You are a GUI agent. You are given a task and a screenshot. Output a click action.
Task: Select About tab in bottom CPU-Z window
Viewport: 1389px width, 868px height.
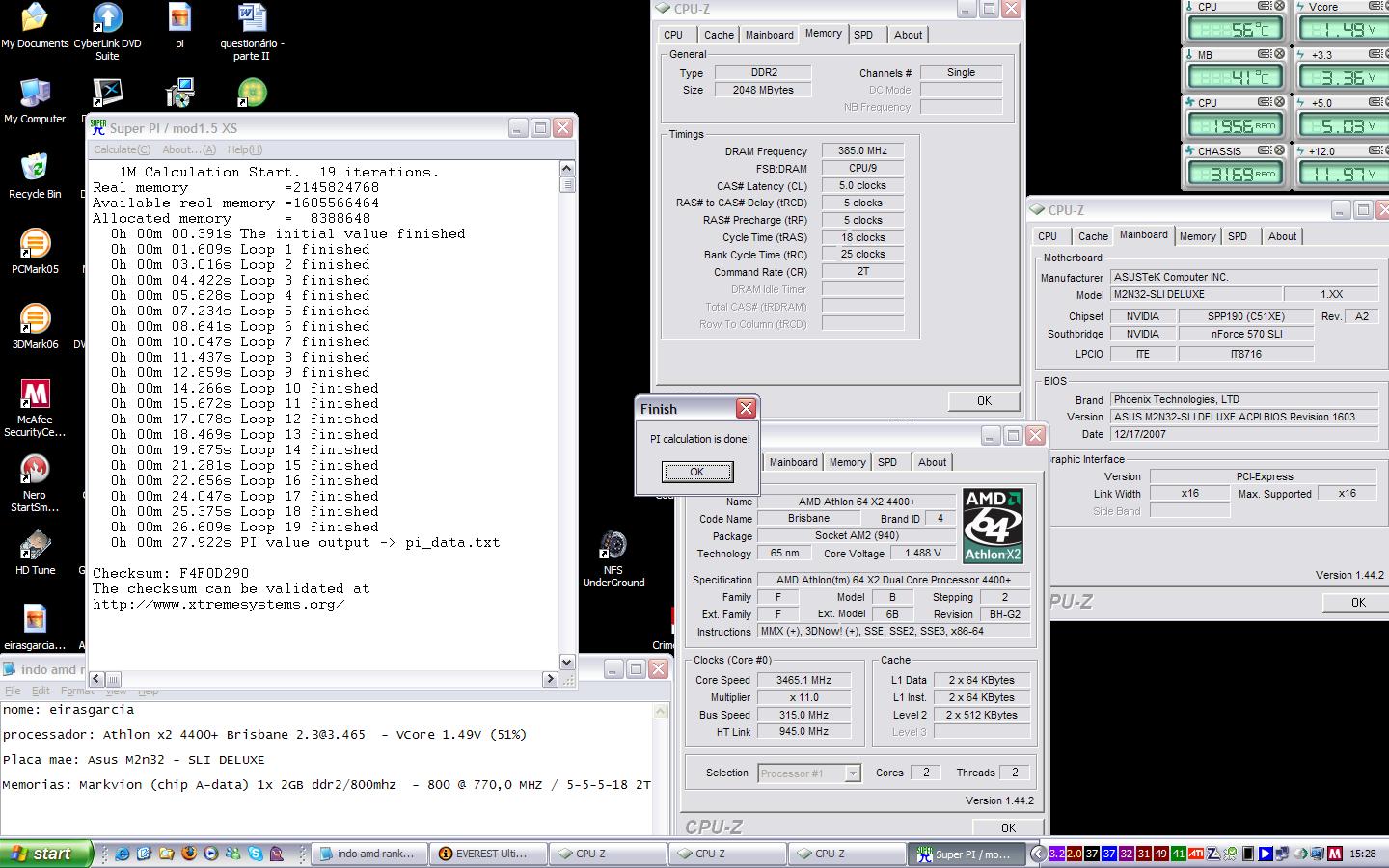[x=932, y=462]
